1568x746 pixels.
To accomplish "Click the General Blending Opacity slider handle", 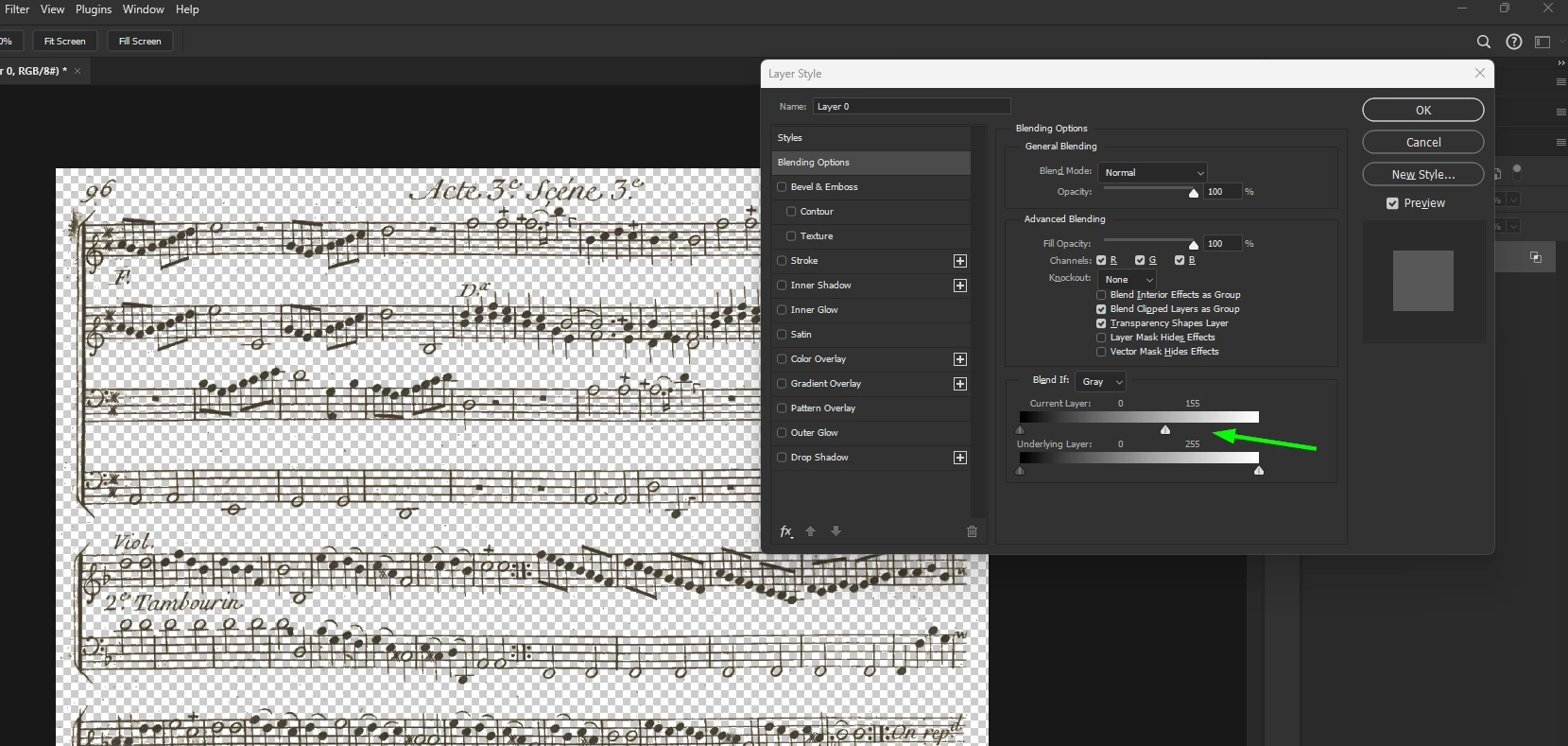I will [1194, 193].
